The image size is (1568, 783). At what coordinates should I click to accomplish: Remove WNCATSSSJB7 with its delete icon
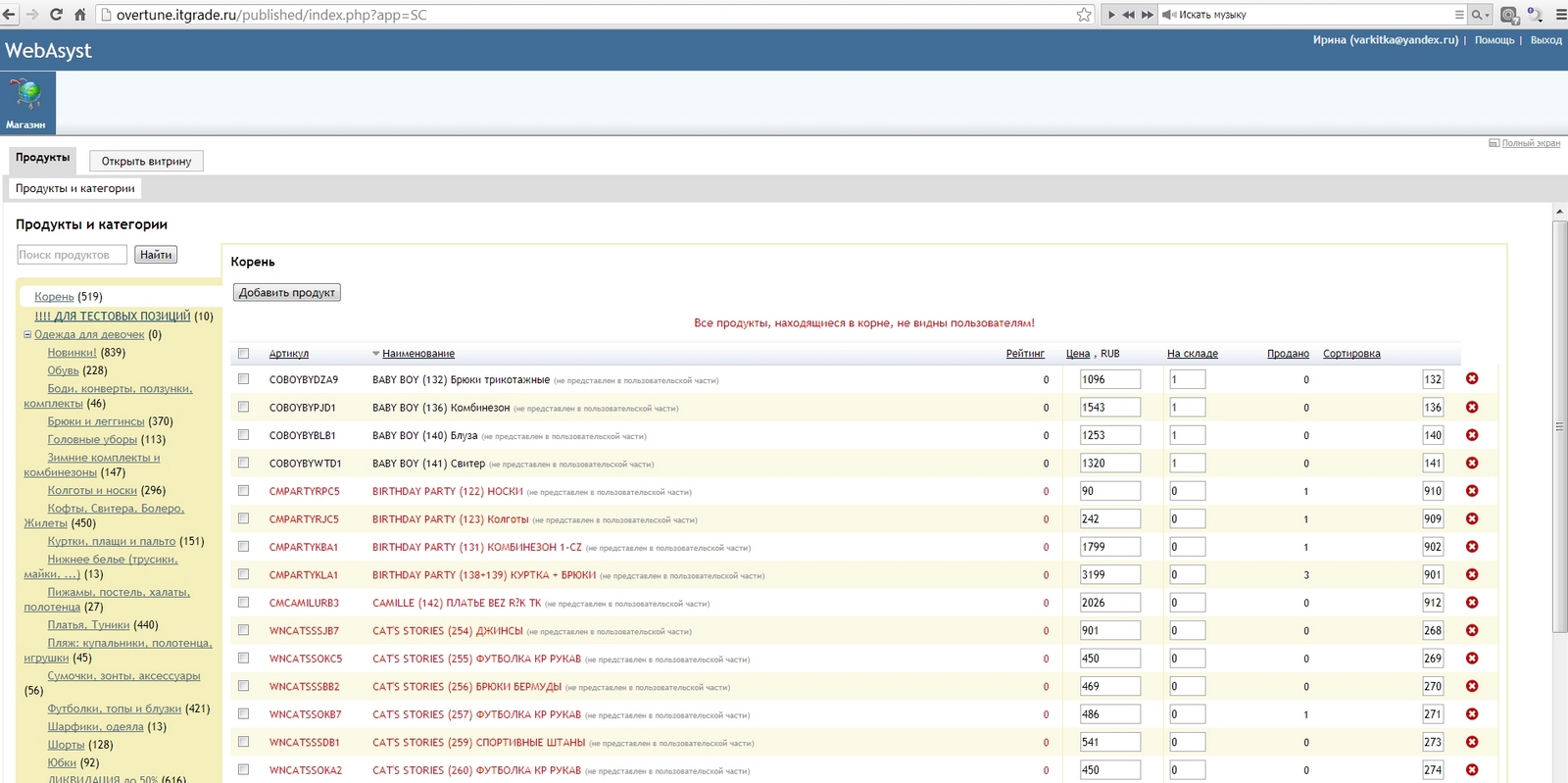[x=1472, y=631]
